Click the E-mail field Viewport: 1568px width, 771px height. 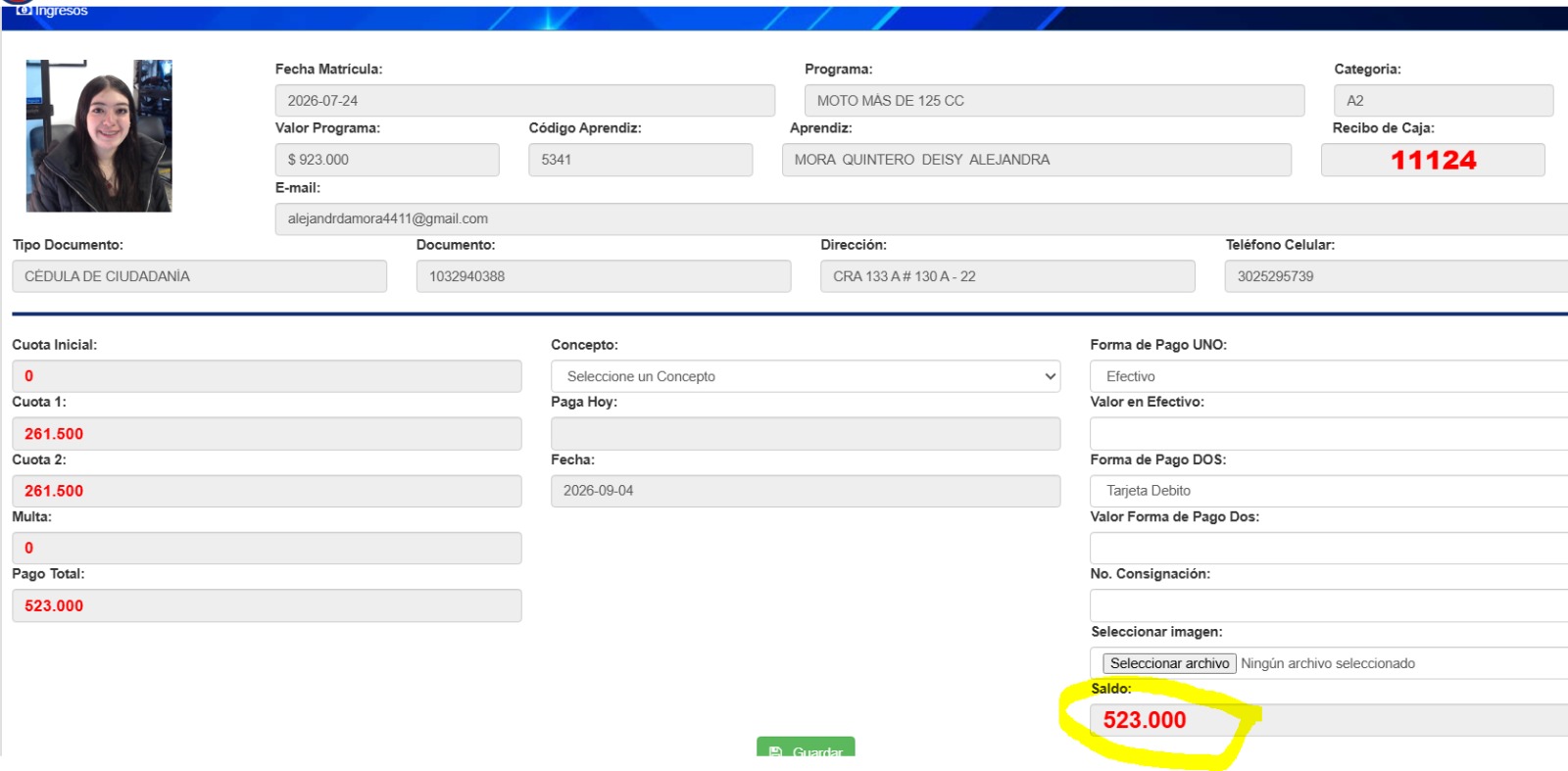pos(921,218)
